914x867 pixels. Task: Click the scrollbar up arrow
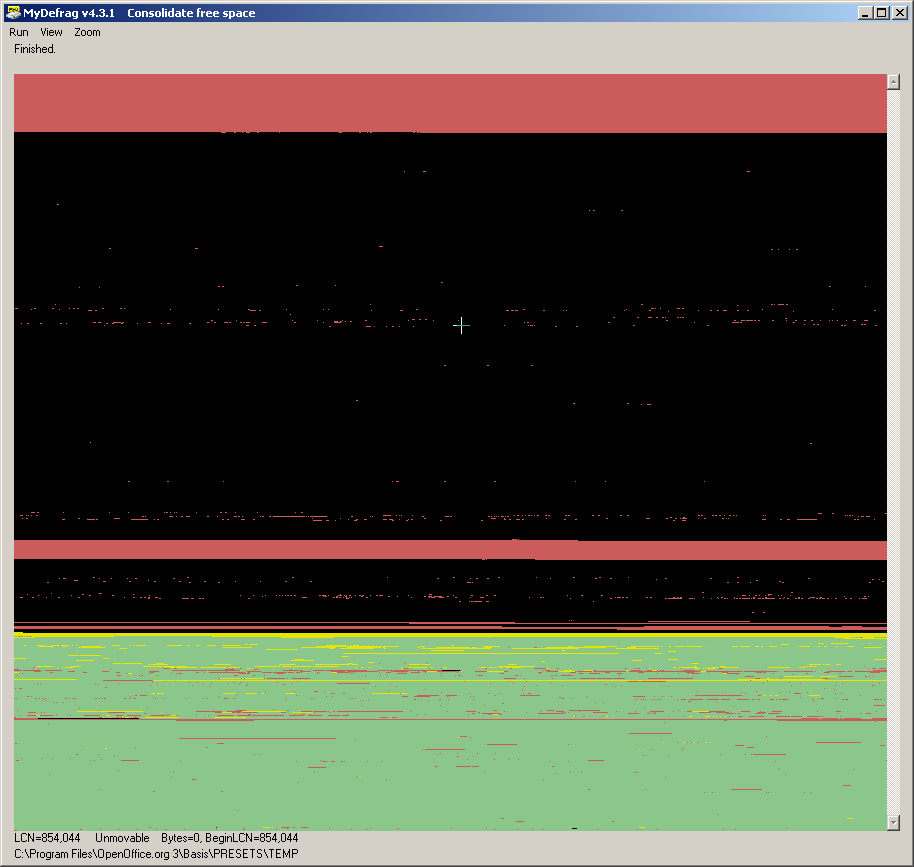coord(893,82)
